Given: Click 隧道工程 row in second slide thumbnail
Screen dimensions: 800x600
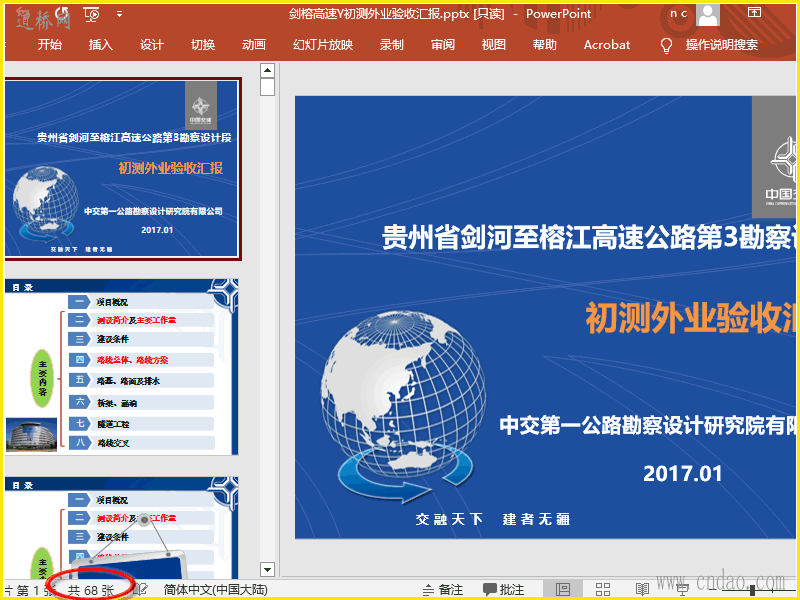Looking at the screenshot, I should (x=141, y=424).
